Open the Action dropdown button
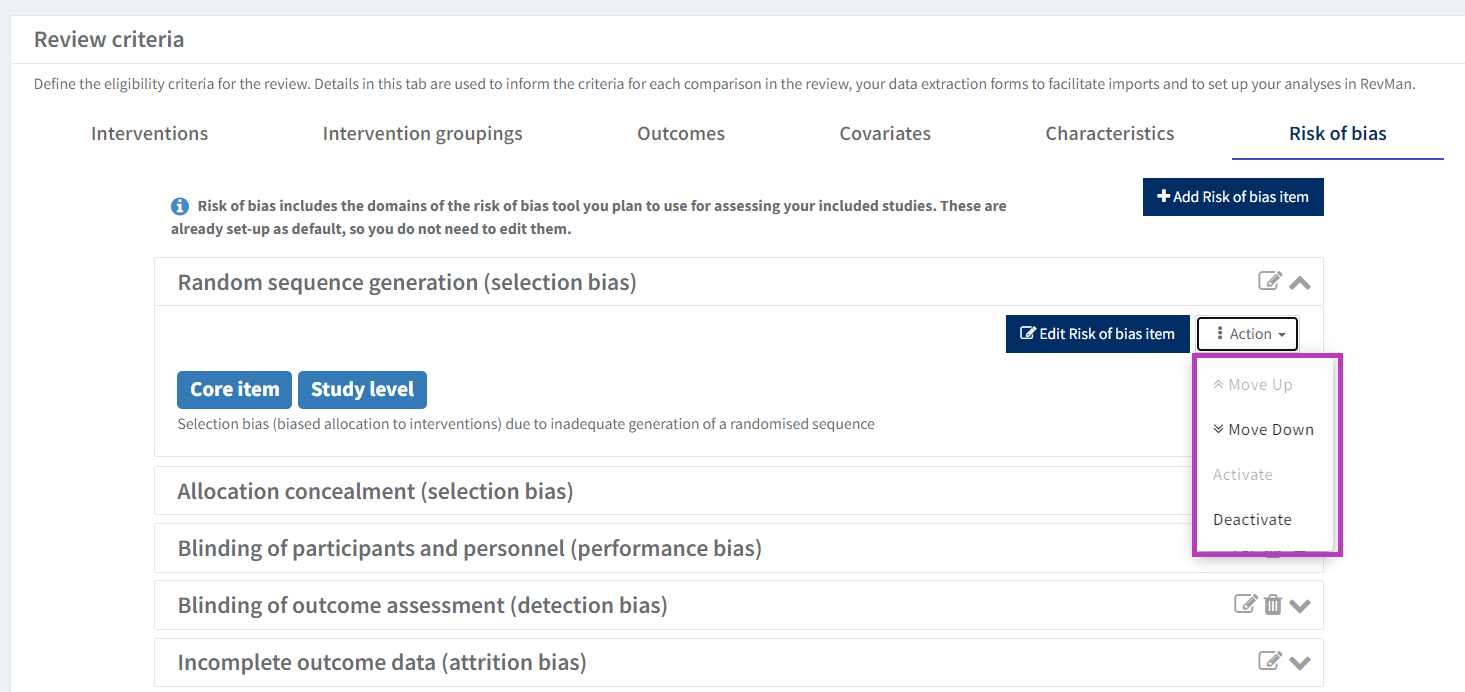 point(1247,334)
